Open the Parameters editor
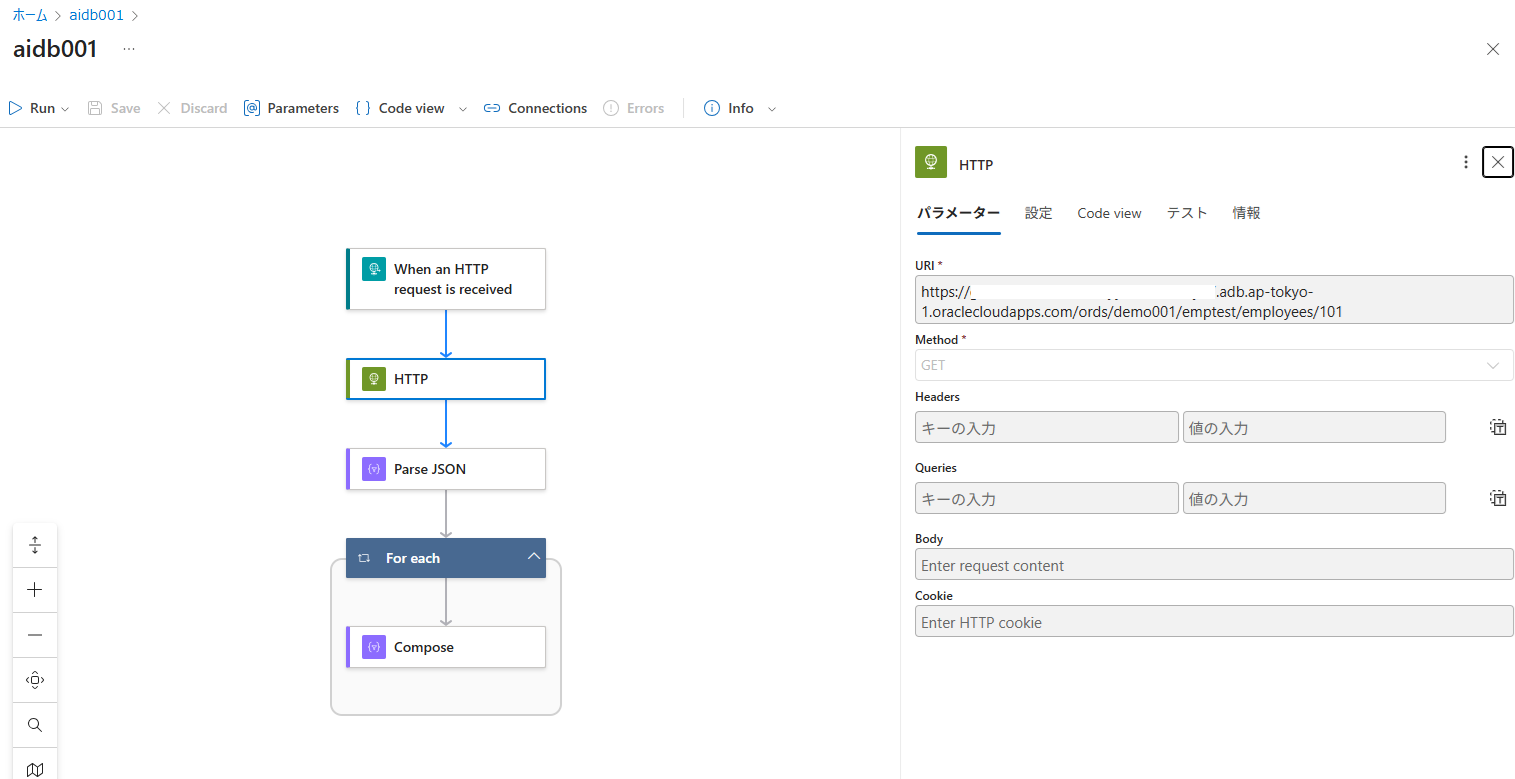The image size is (1515, 779). click(291, 108)
